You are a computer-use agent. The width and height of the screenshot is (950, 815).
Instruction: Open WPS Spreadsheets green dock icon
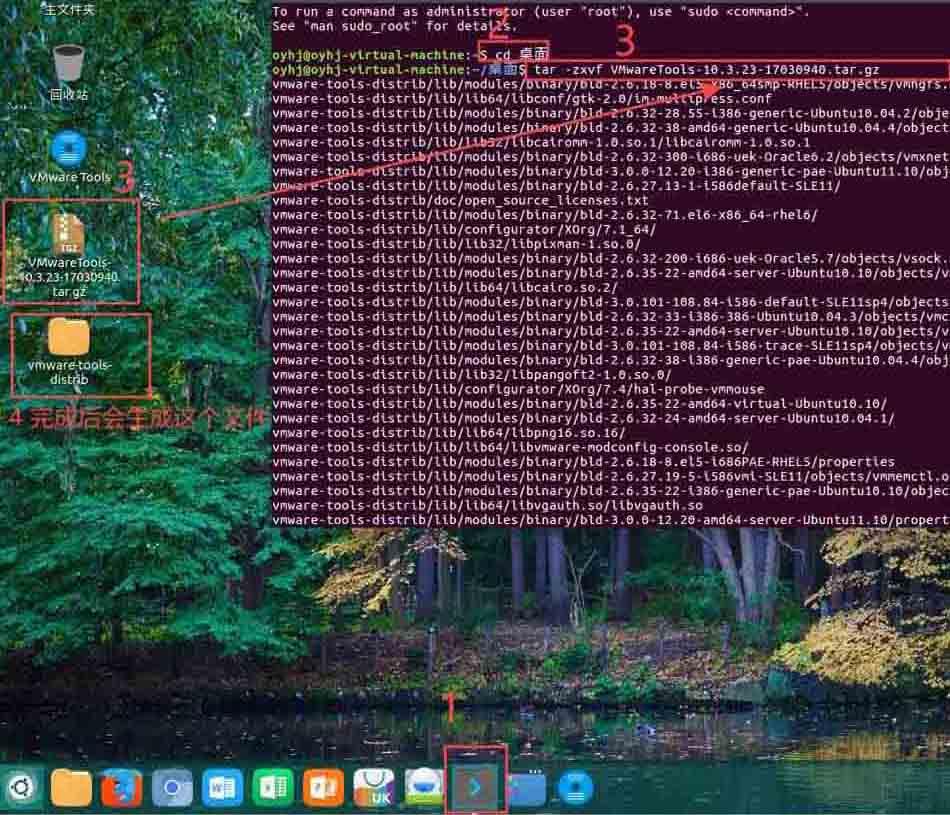[x=273, y=788]
